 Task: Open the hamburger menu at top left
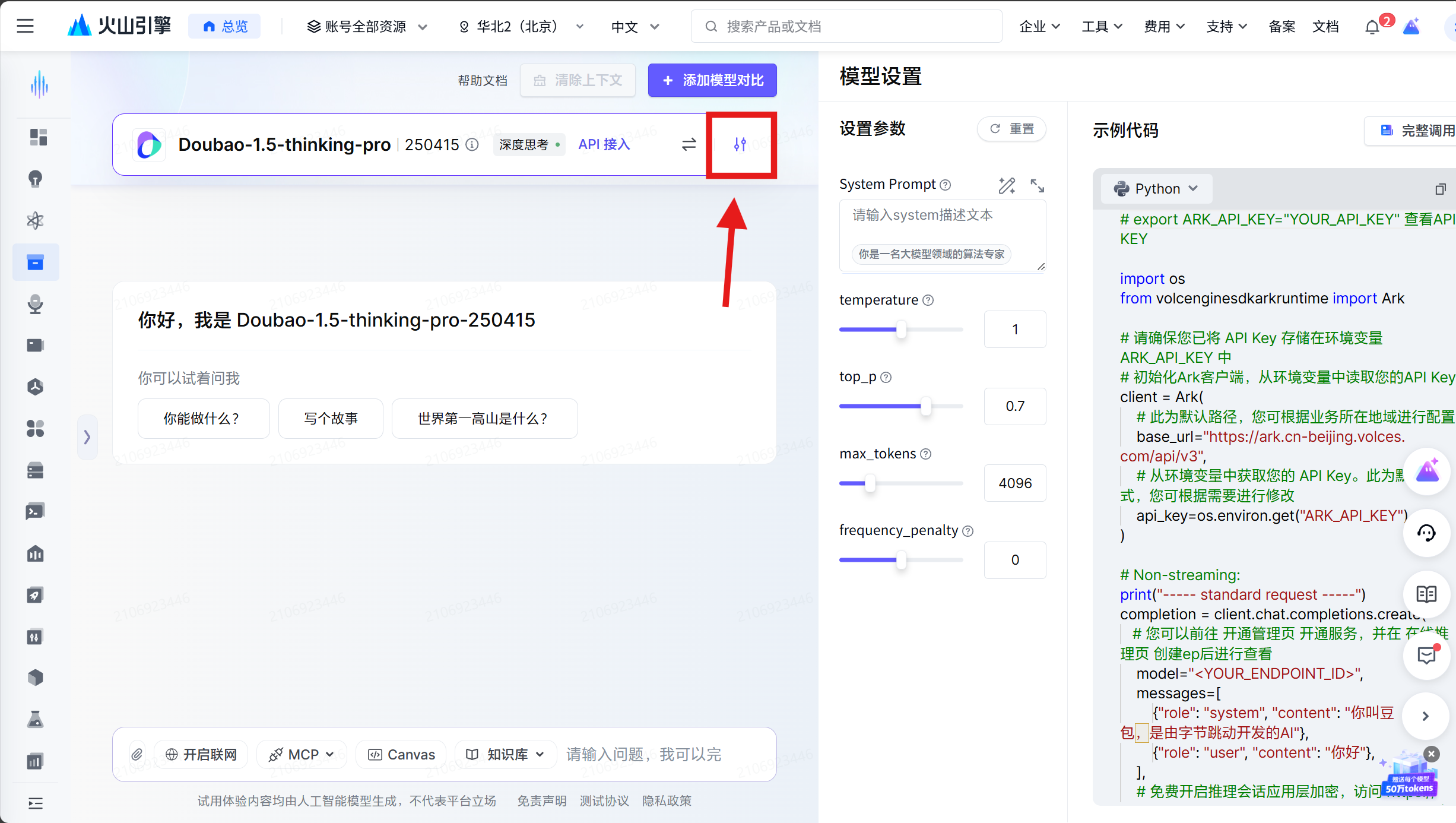click(25, 26)
